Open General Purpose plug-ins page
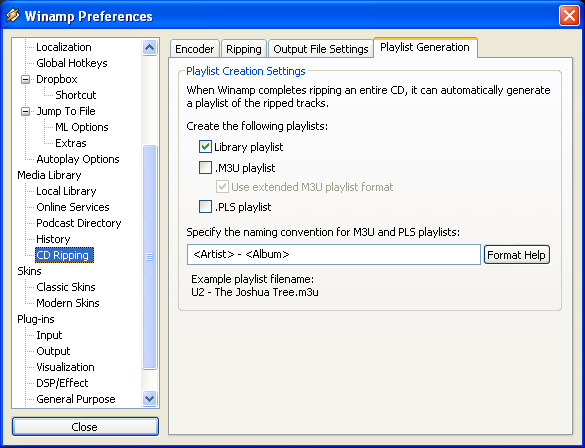This screenshot has width=585, height=448. point(76,399)
